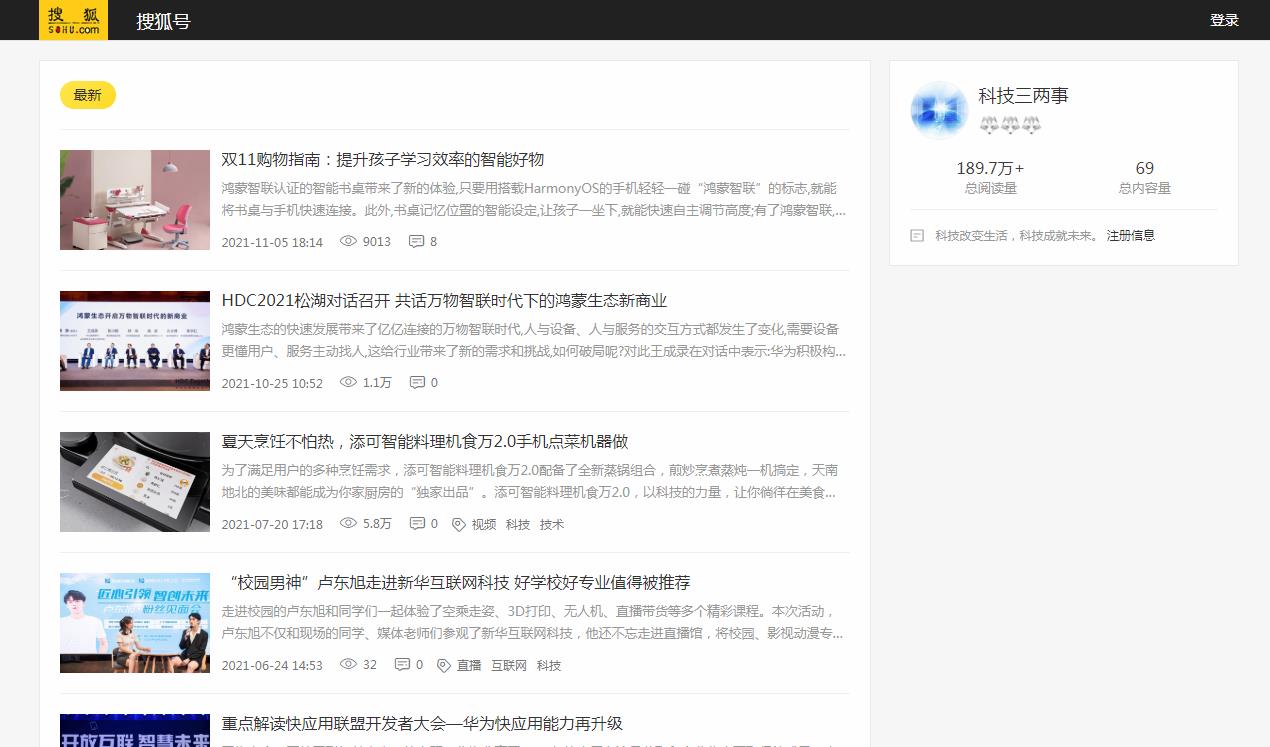Click the summary text starting 鸿蒙生态的快速发展
Image resolution: width=1270 pixels, height=747 pixels.
(x=534, y=341)
